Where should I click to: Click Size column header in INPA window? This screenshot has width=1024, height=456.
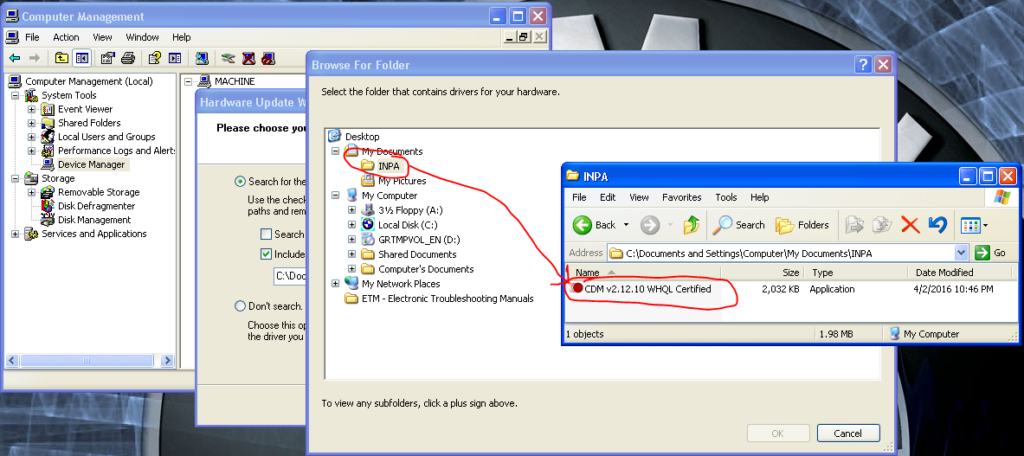tap(762, 272)
